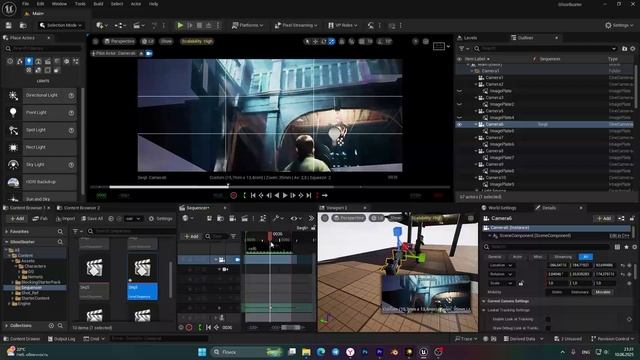Open the Content Browser Settings
Screen dimensions: 640x360
pyautogui.click(x=160, y=219)
